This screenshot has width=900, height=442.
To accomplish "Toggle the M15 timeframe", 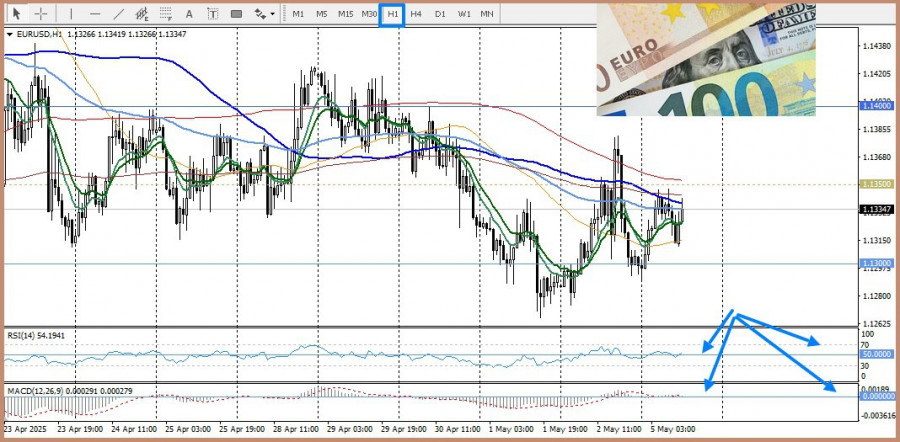I will pyautogui.click(x=345, y=14).
